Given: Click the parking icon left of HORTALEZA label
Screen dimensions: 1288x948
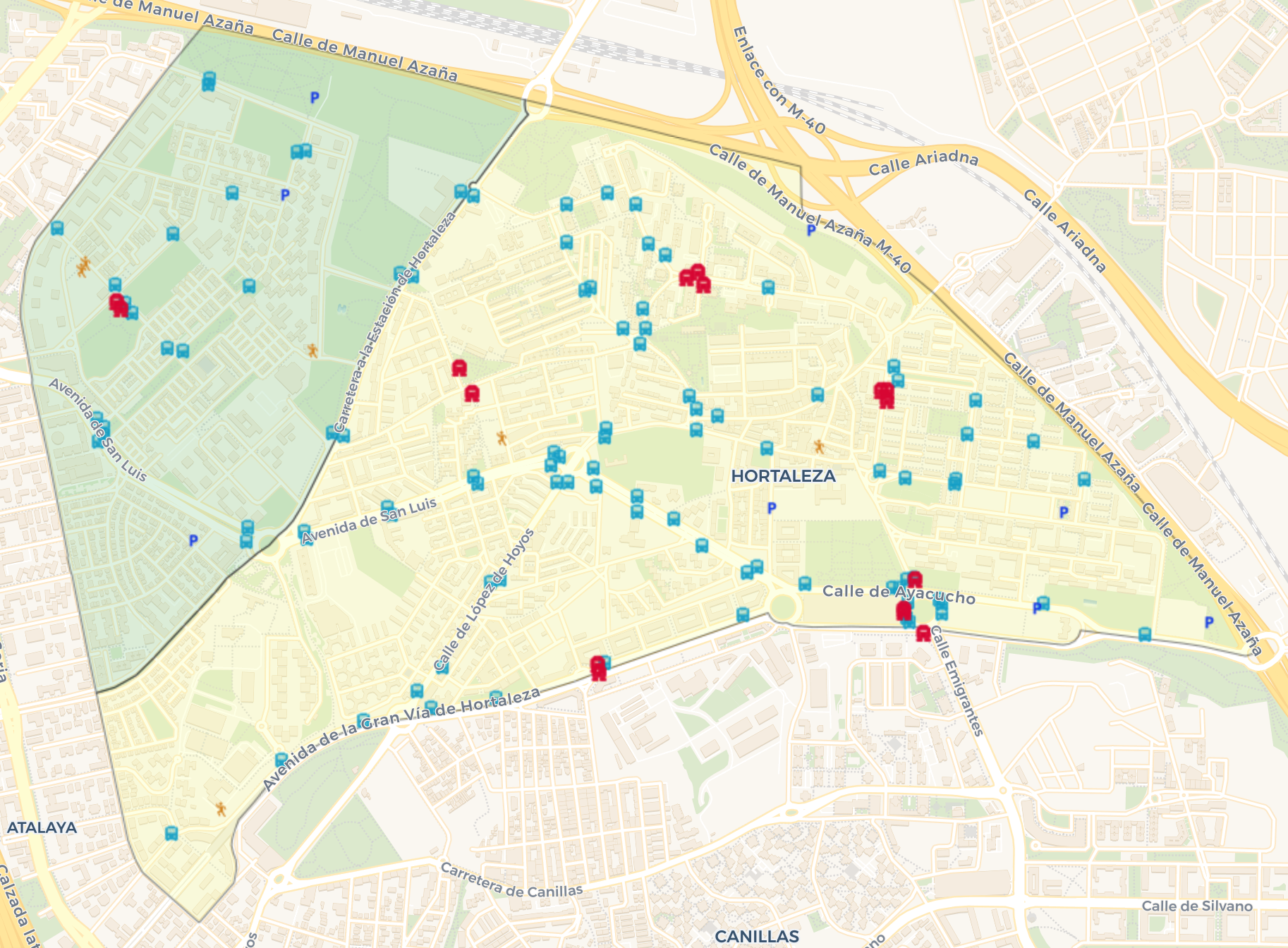Looking at the screenshot, I should 772,508.
